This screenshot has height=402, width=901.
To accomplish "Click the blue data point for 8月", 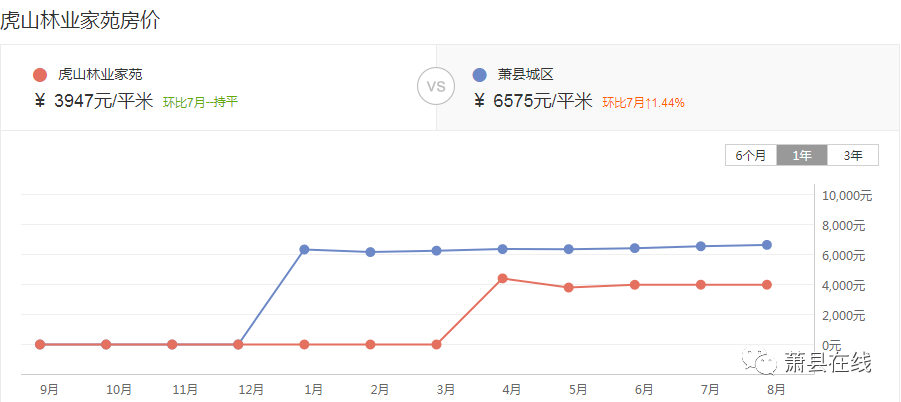I will [767, 245].
